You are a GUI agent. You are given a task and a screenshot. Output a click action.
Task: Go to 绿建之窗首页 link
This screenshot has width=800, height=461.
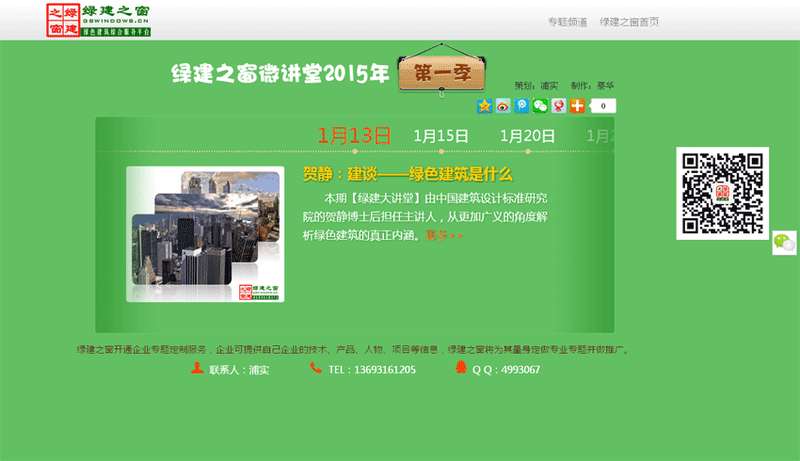click(629, 22)
